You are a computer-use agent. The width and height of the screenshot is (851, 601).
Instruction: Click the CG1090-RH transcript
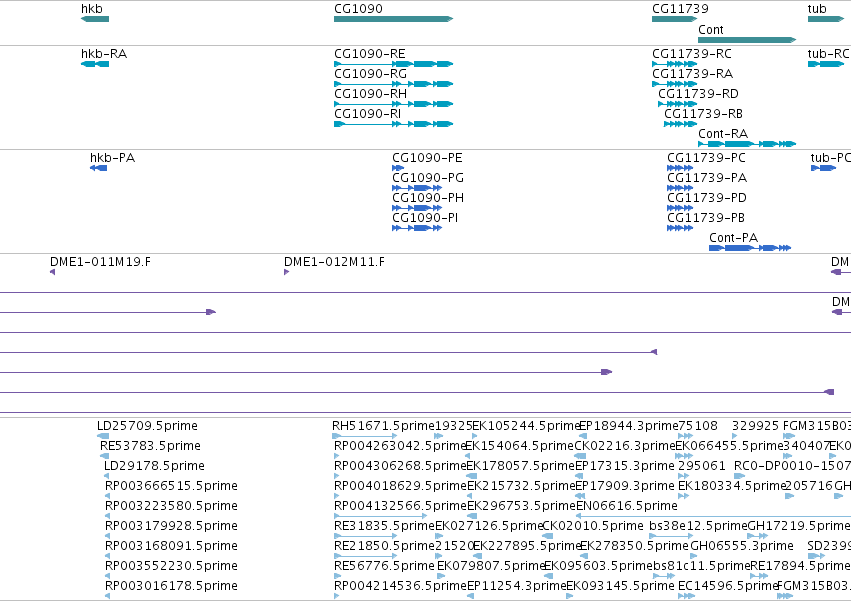tap(393, 104)
